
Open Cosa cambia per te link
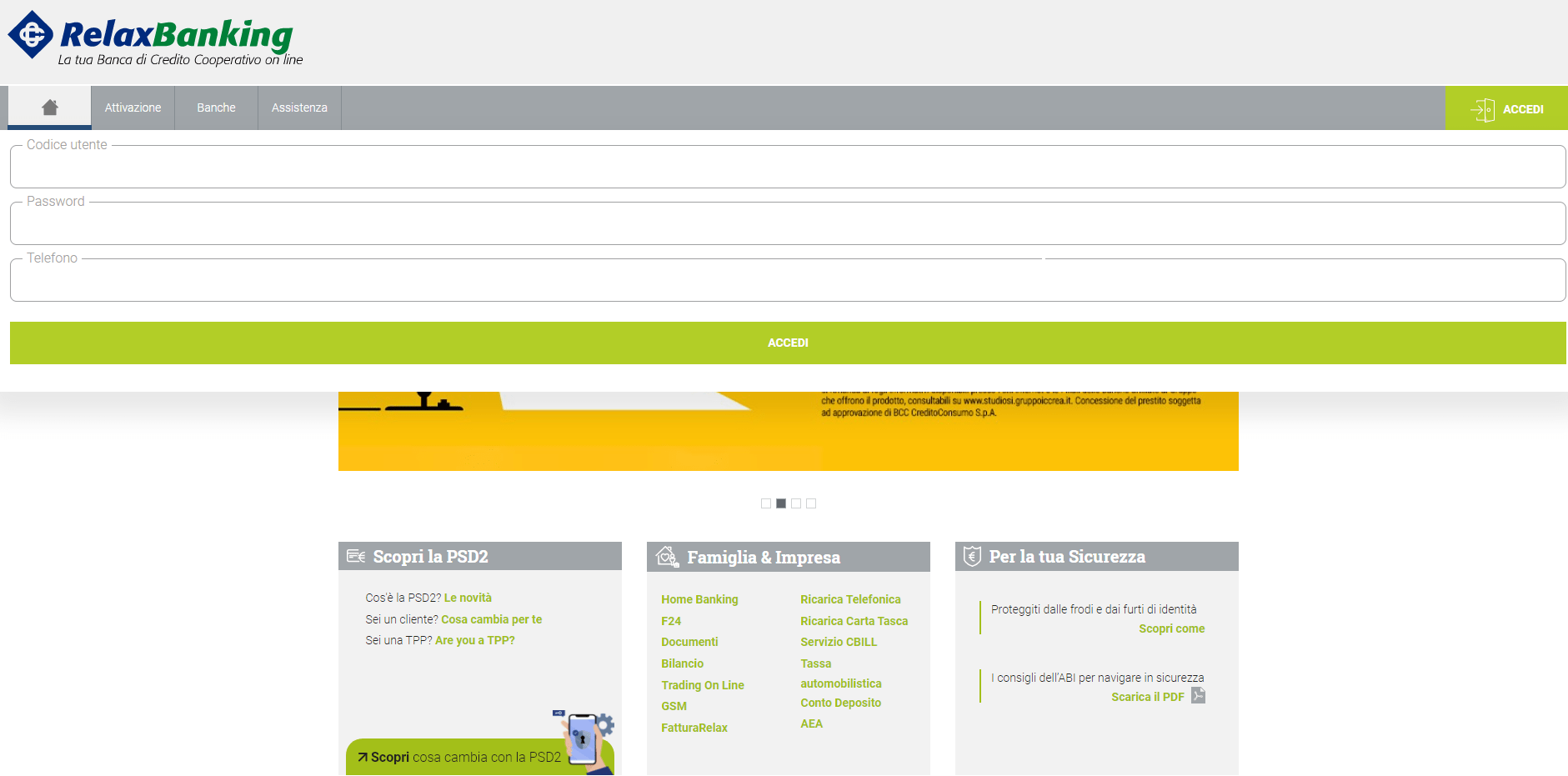click(491, 619)
